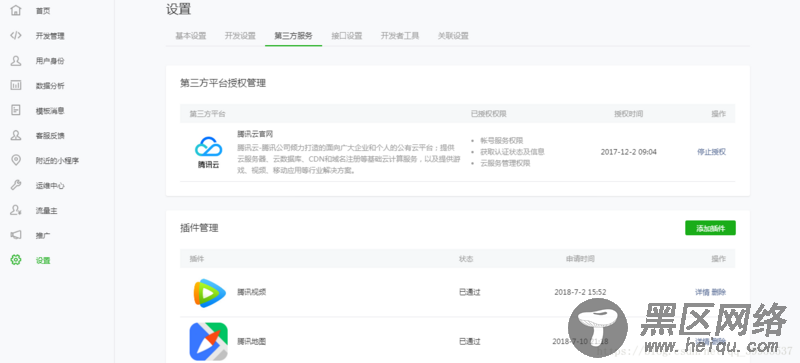Click the 运维中心 wrench icon

click(x=16, y=185)
